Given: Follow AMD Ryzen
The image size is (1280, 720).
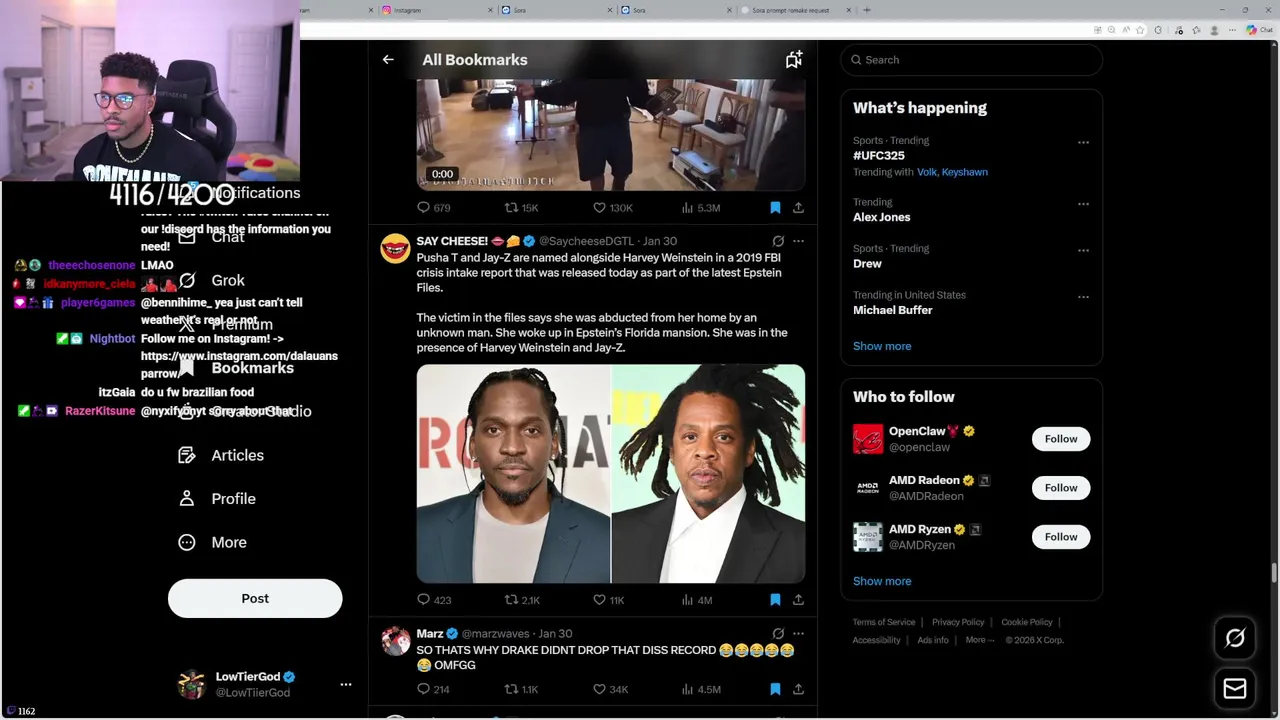Looking at the screenshot, I should click(1061, 537).
